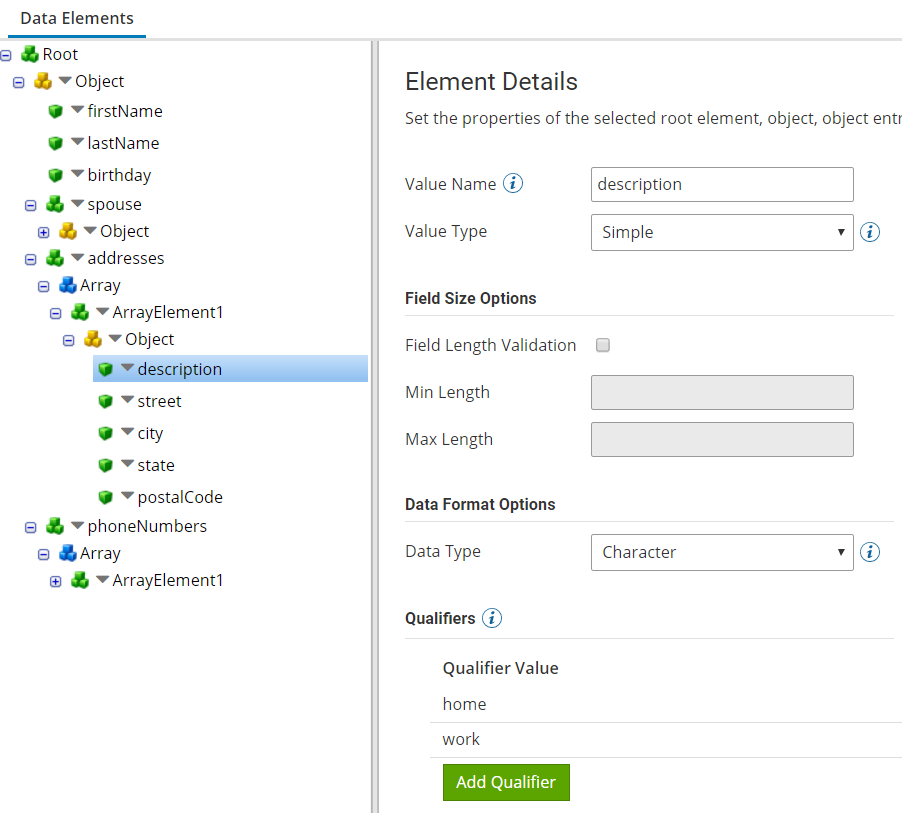902x813 pixels.
Task: Switch to the Data Elements tab
Action: 77,18
